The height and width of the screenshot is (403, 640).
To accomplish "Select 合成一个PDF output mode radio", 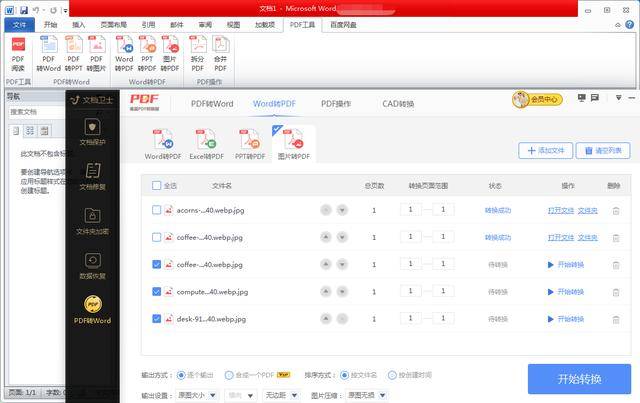I will [x=229, y=375].
